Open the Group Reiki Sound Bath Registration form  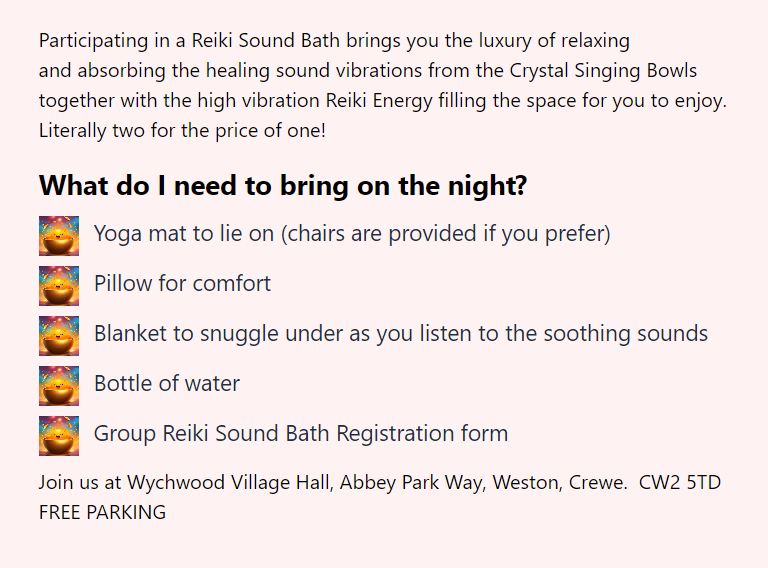[301, 433]
